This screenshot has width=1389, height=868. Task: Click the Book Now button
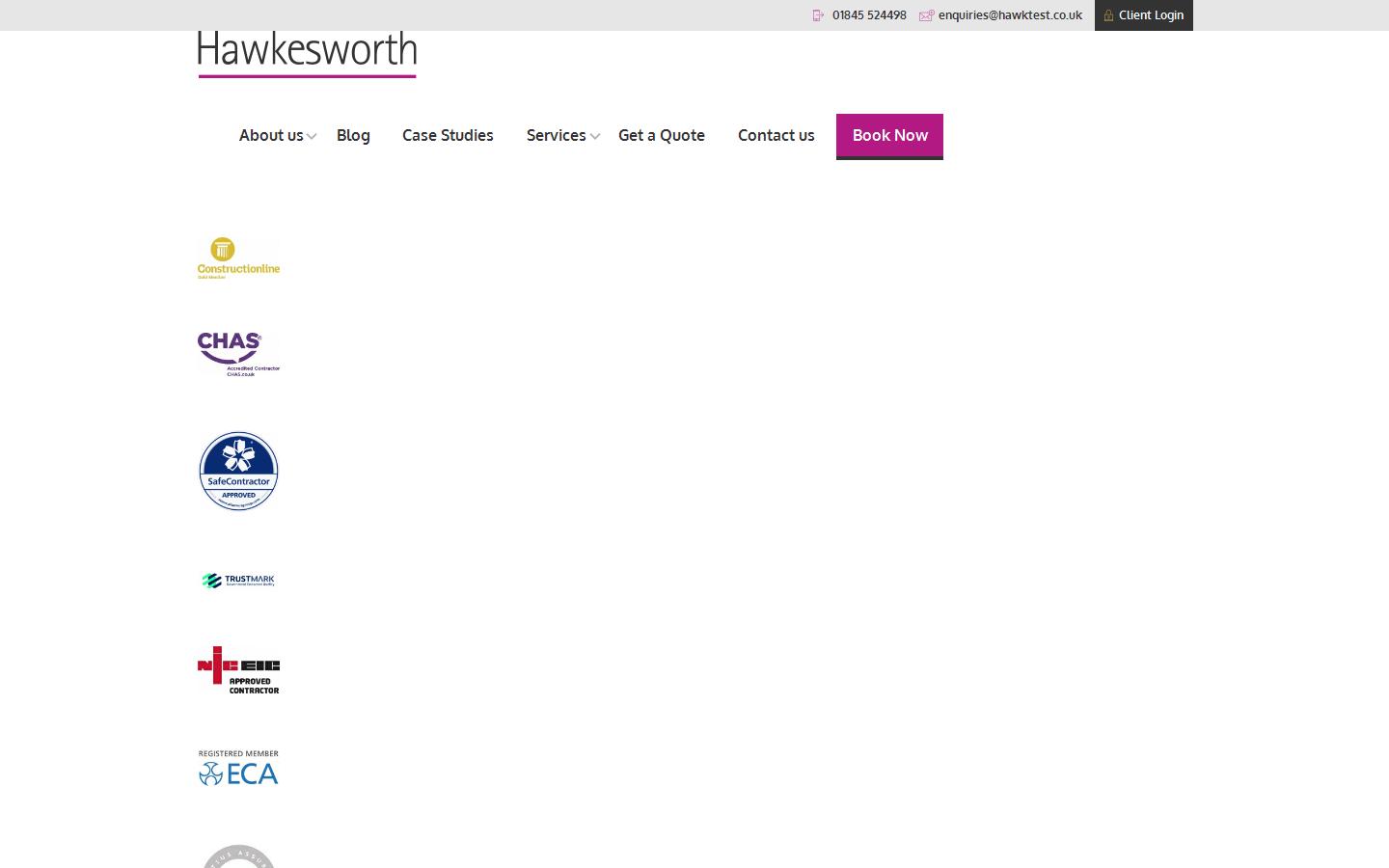point(889,135)
